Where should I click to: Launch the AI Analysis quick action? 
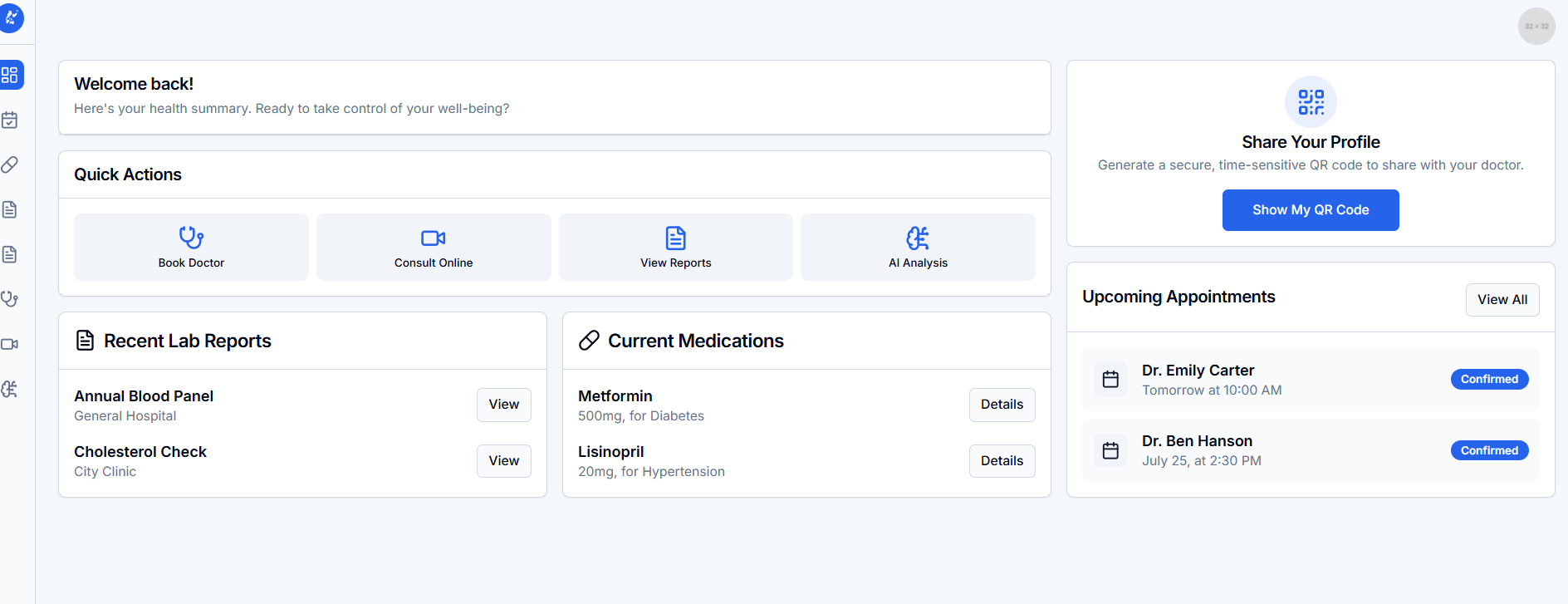coord(918,247)
